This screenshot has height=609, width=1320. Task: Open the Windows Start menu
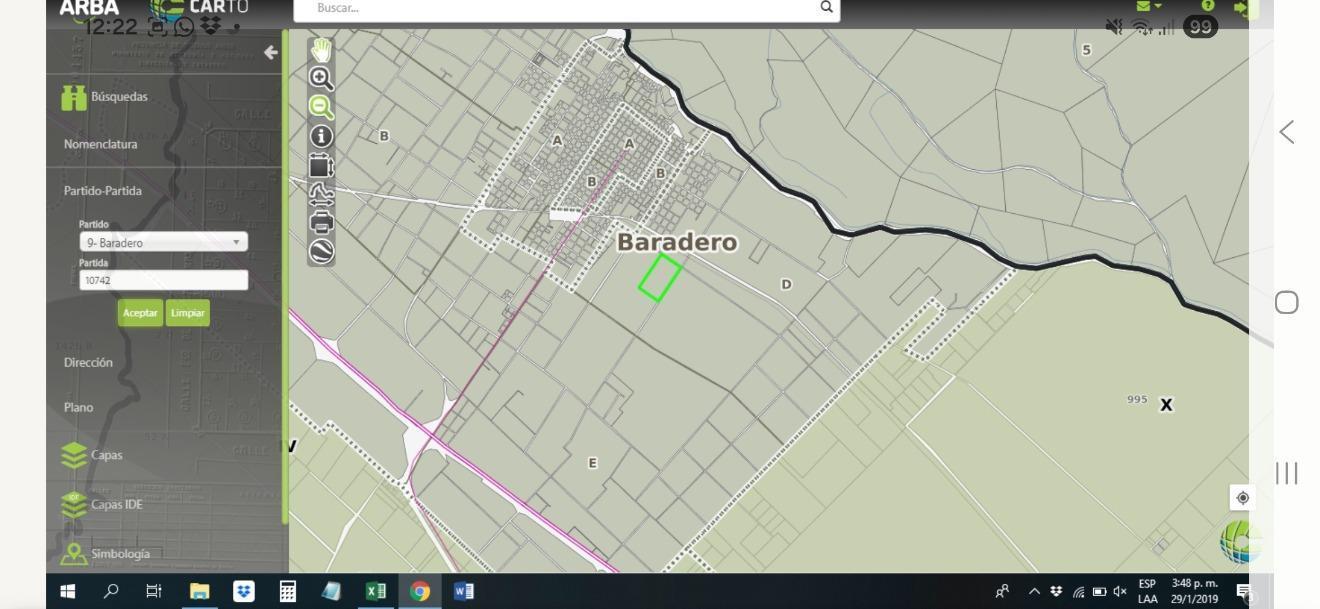pos(68,591)
